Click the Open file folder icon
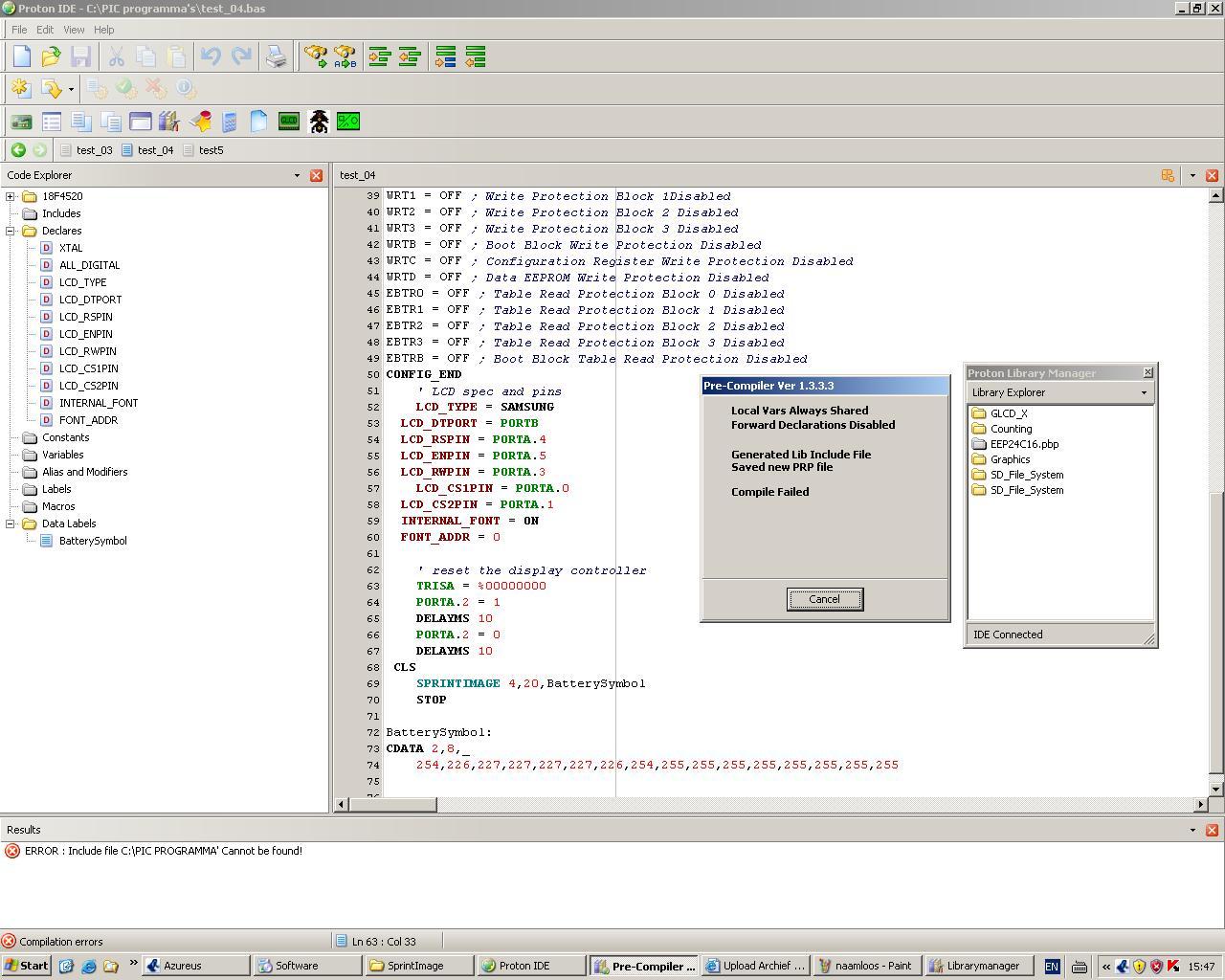The width and height of the screenshot is (1225, 980). click(52, 57)
